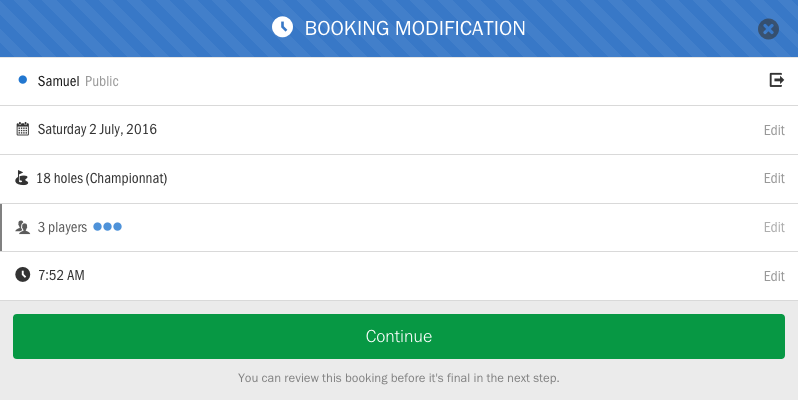This screenshot has width=798, height=400.
Task: Edit the number of players
Action: click(774, 227)
